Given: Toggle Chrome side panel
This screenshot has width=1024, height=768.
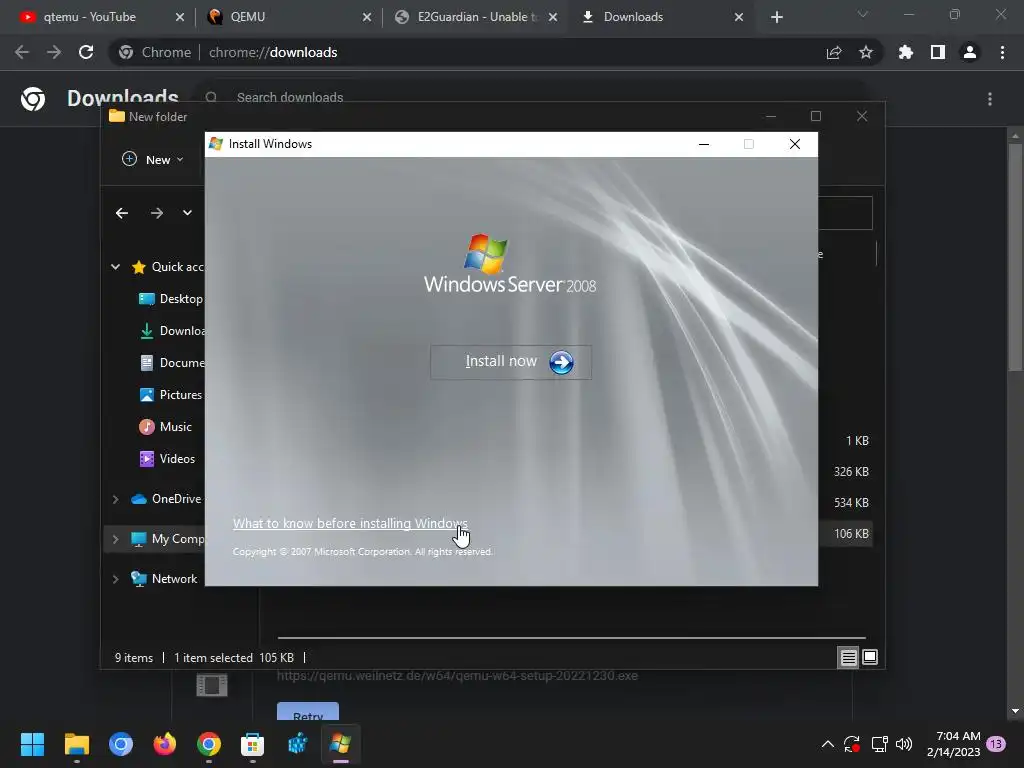Looking at the screenshot, I should point(938,52).
